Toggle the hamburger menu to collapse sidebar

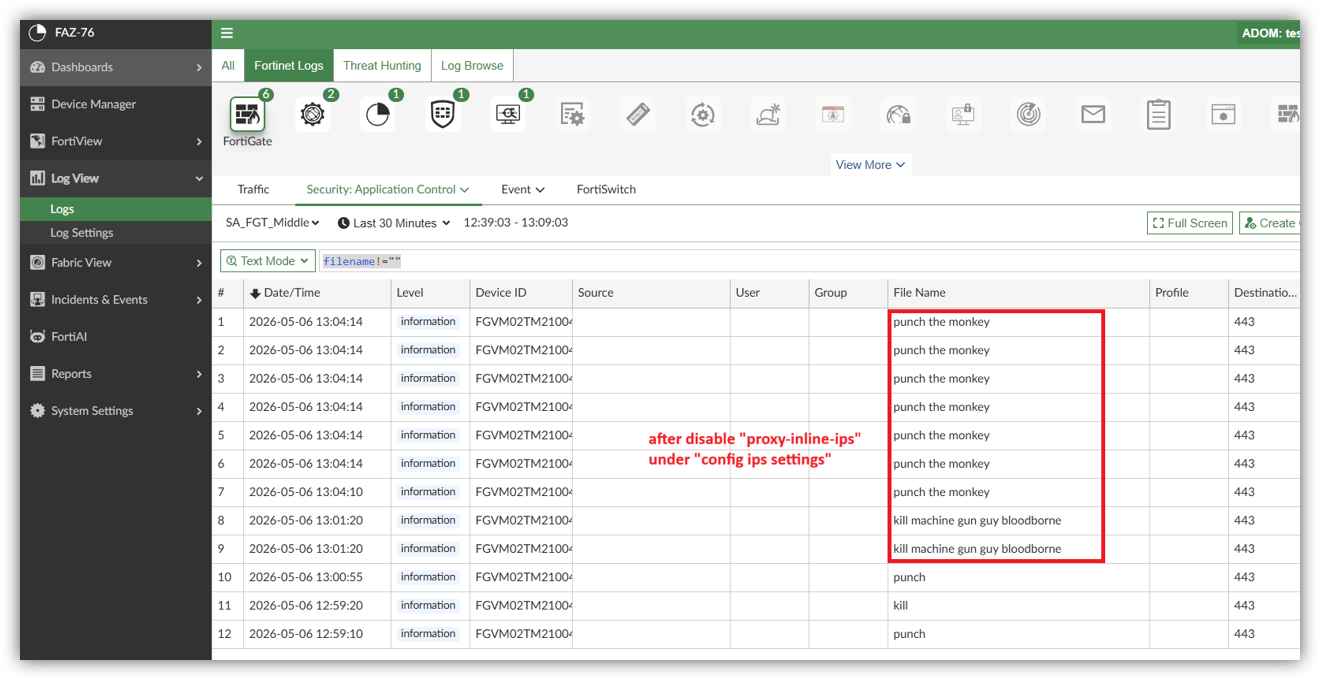227,33
